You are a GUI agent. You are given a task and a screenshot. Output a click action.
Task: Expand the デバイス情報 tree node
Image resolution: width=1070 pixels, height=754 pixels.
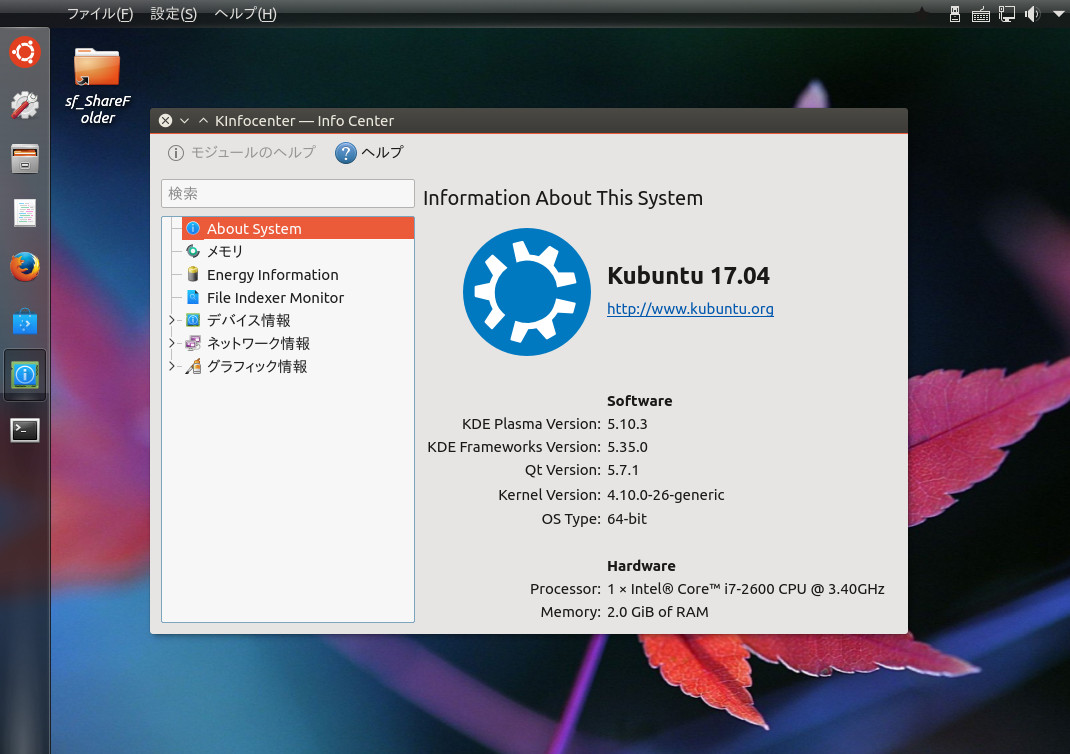tap(172, 320)
